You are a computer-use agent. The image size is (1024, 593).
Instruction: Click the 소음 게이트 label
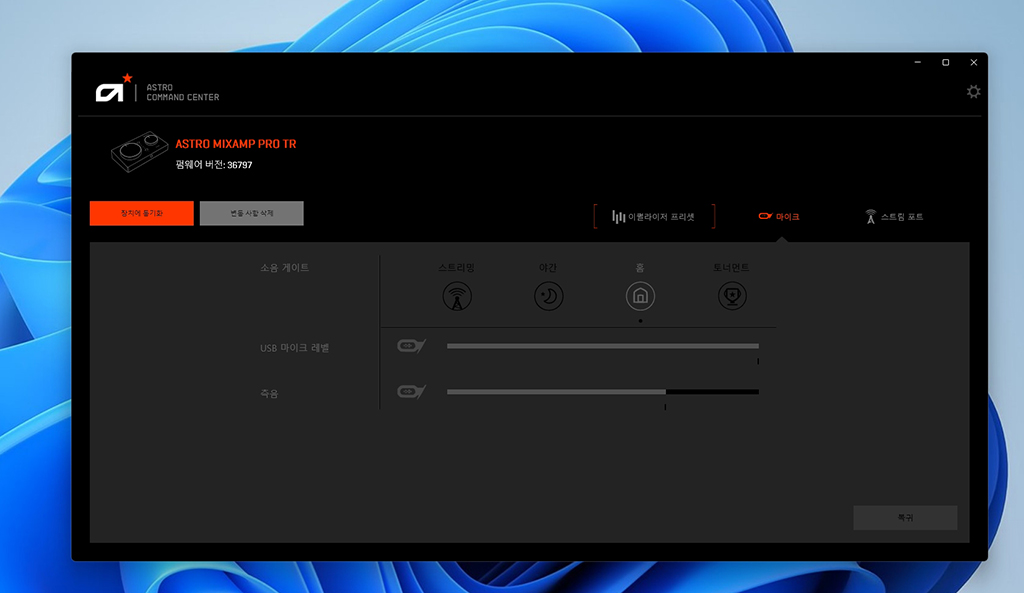285,268
